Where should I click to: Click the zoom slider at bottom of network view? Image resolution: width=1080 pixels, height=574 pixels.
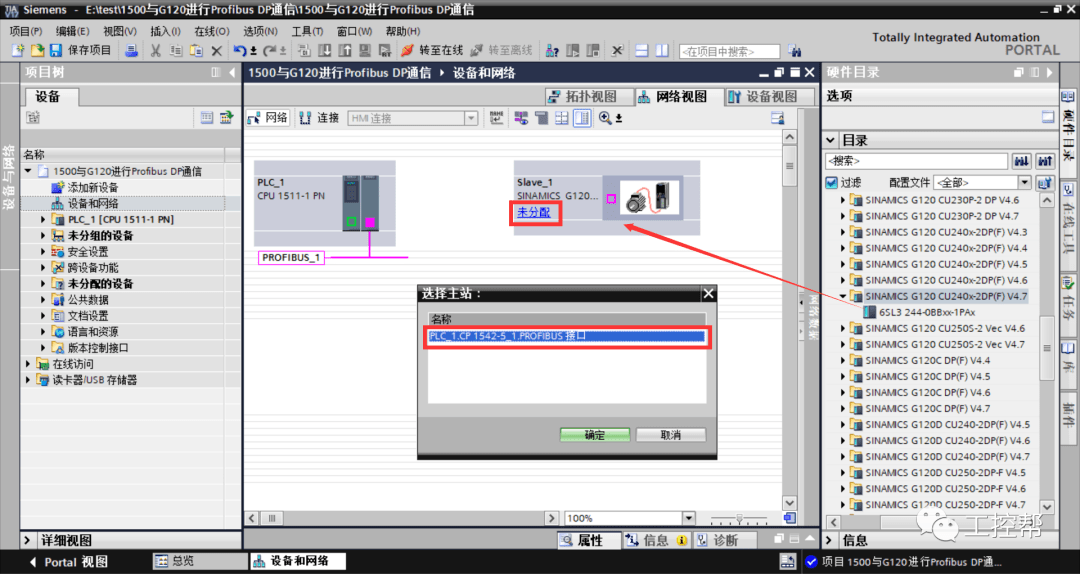739,518
